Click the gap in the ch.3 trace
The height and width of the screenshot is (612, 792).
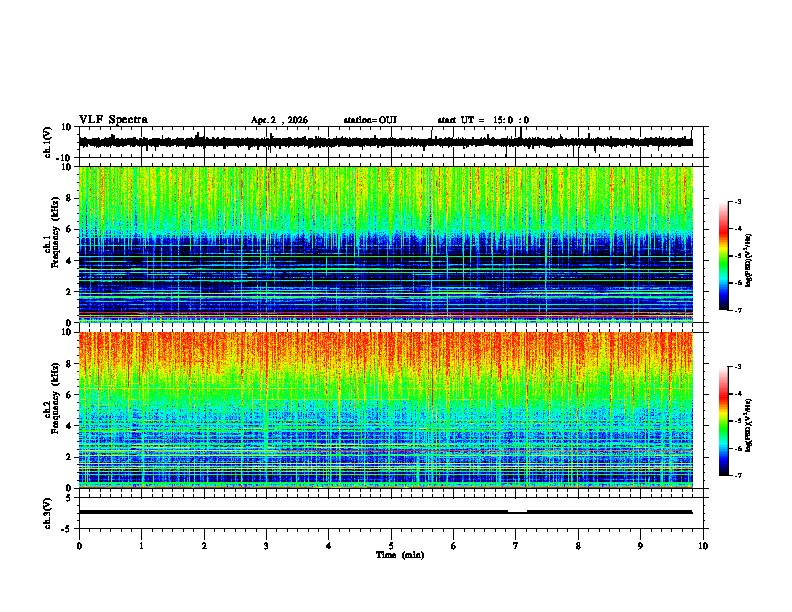tap(517, 512)
